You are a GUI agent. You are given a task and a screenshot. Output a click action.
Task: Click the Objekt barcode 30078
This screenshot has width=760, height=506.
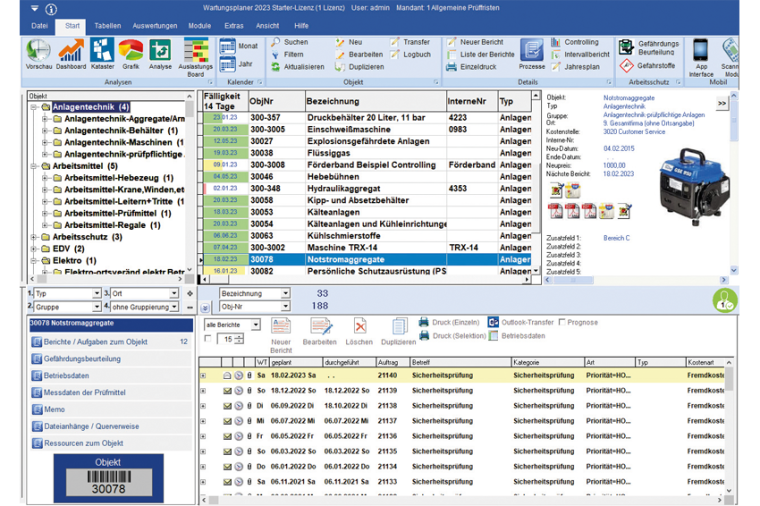click(x=109, y=478)
